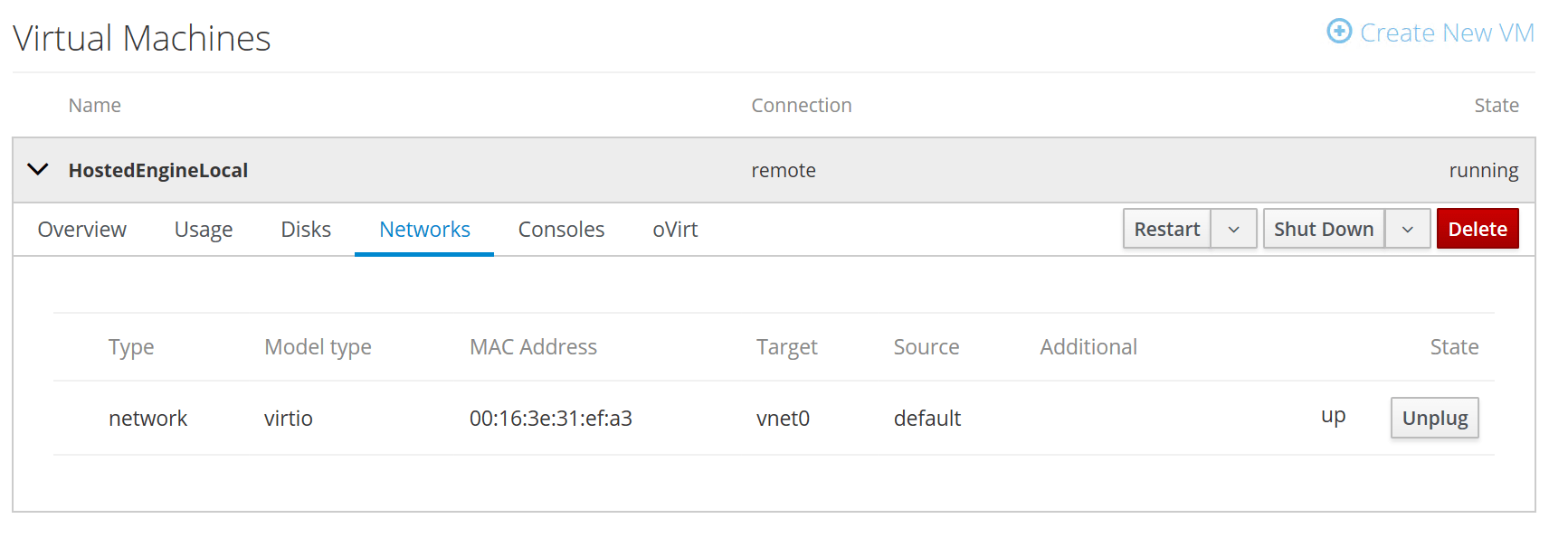Click the plus icon beside Create New VM
The image size is (1568, 547).
tap(1339, 32)
